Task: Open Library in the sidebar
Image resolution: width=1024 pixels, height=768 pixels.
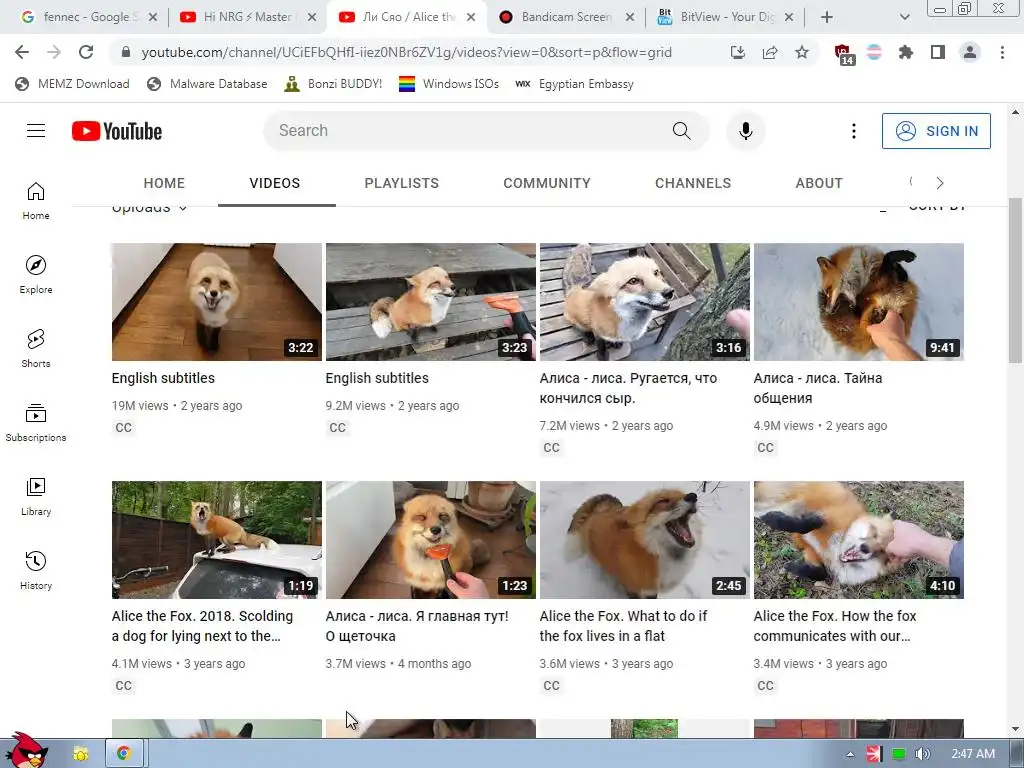Action: [x=36, y=496]
